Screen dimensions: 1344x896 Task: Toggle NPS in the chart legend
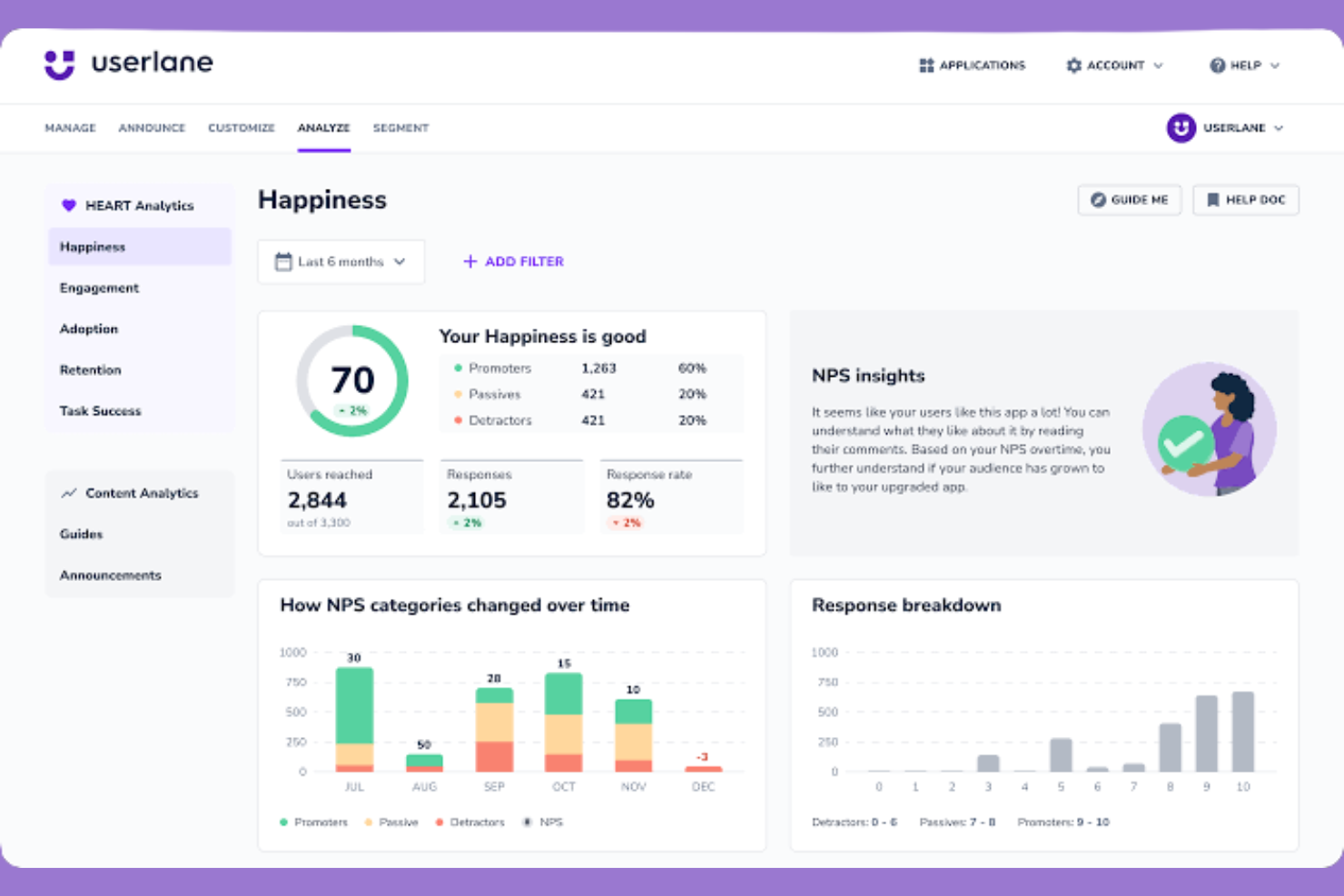pyautogui.click(x=543, y=822)
